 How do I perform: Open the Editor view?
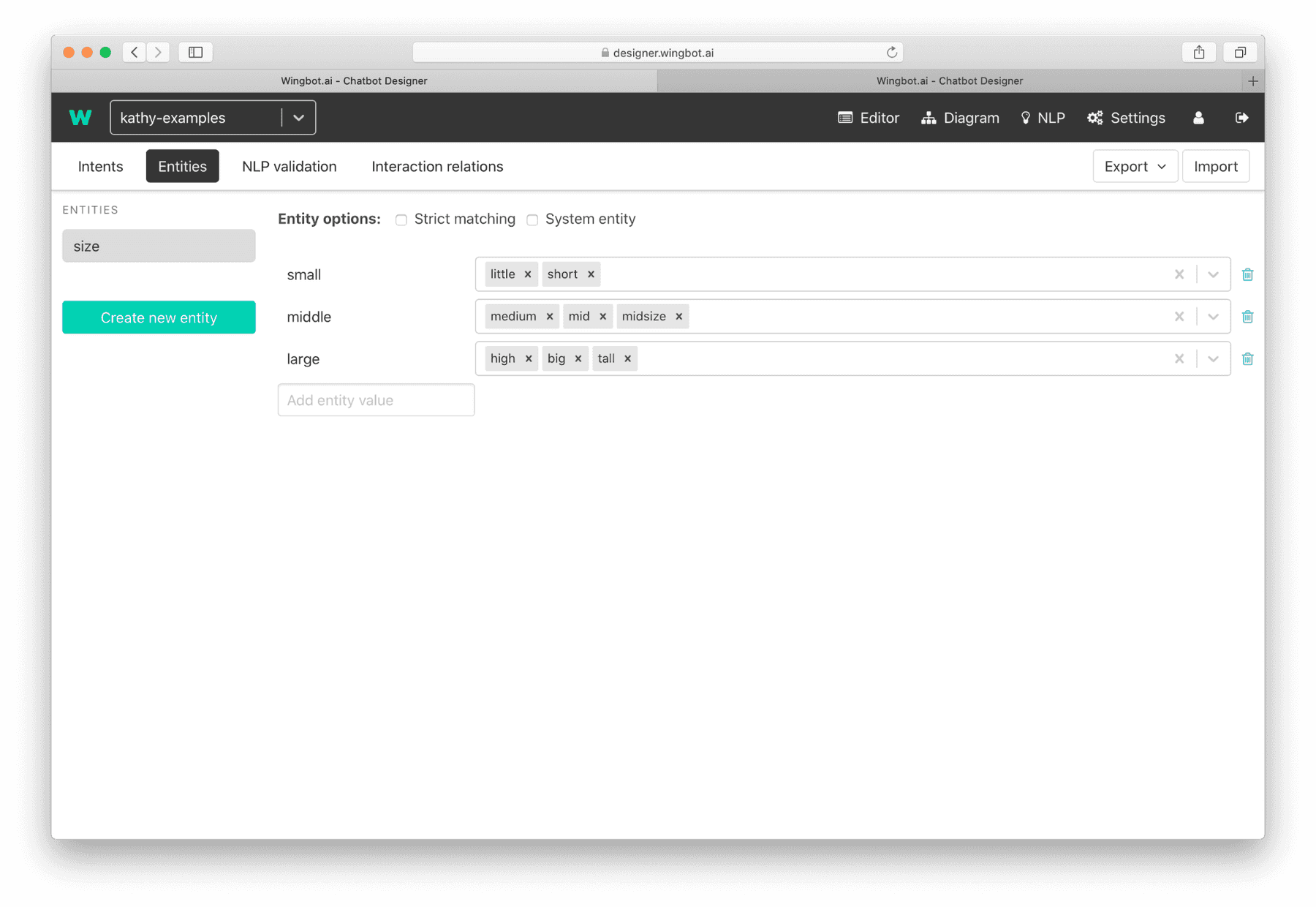click(x=869, y=118)
